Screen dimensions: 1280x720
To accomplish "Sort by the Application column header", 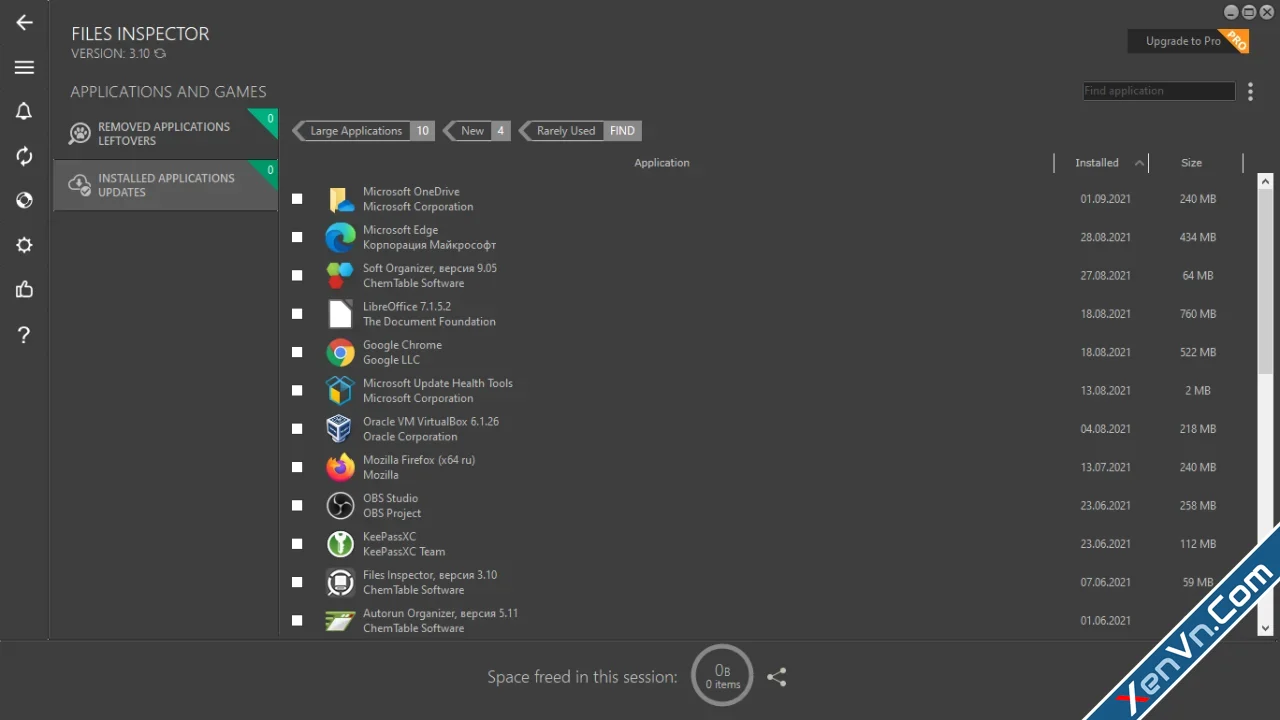I will 662,163.
